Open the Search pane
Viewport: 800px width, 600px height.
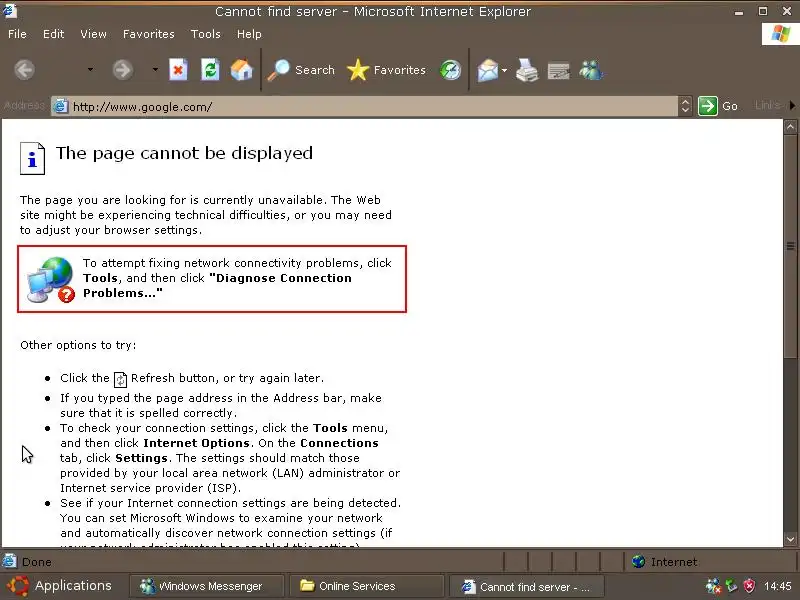click(x=301, y=70)
